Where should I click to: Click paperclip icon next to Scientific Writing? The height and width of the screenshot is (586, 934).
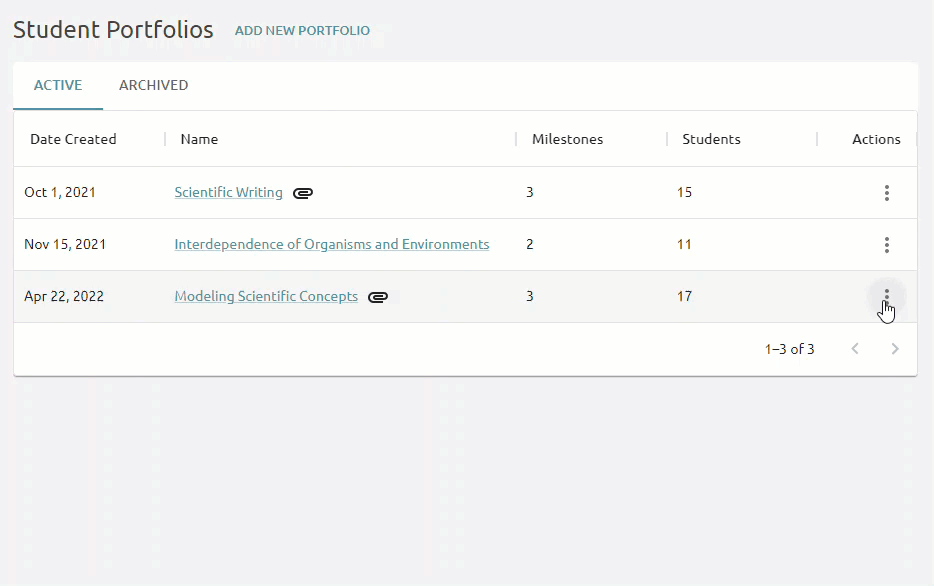pyautogui.click(x=303, y=193)
